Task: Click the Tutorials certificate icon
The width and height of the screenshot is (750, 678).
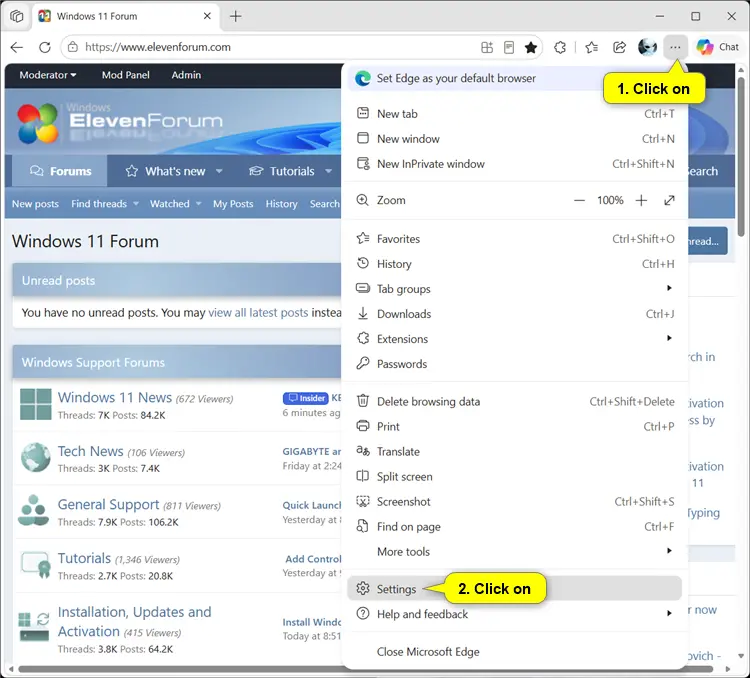Action: click(36, 565)
